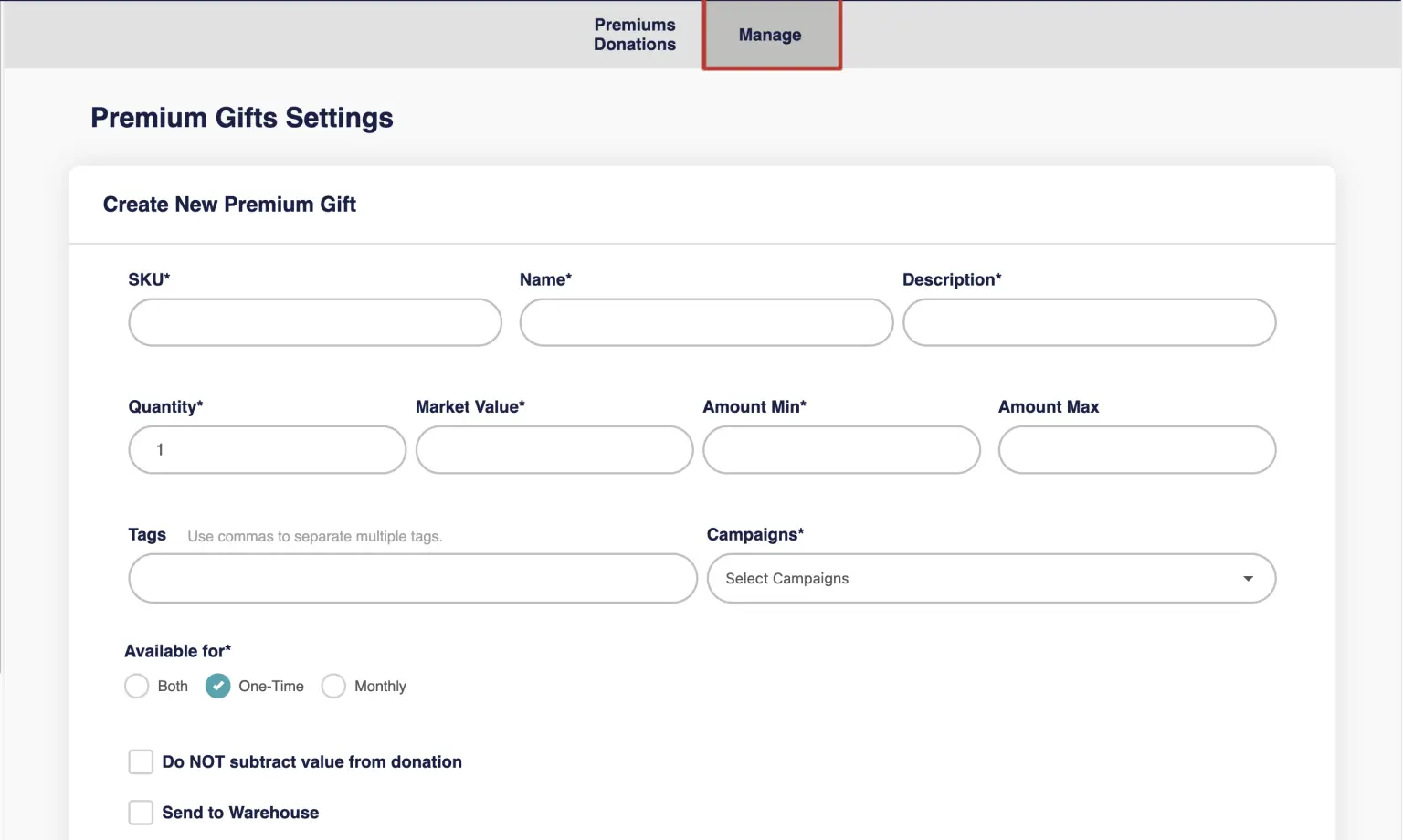Focus the Market Value input
1403x840 pixels.
[554, 450]
